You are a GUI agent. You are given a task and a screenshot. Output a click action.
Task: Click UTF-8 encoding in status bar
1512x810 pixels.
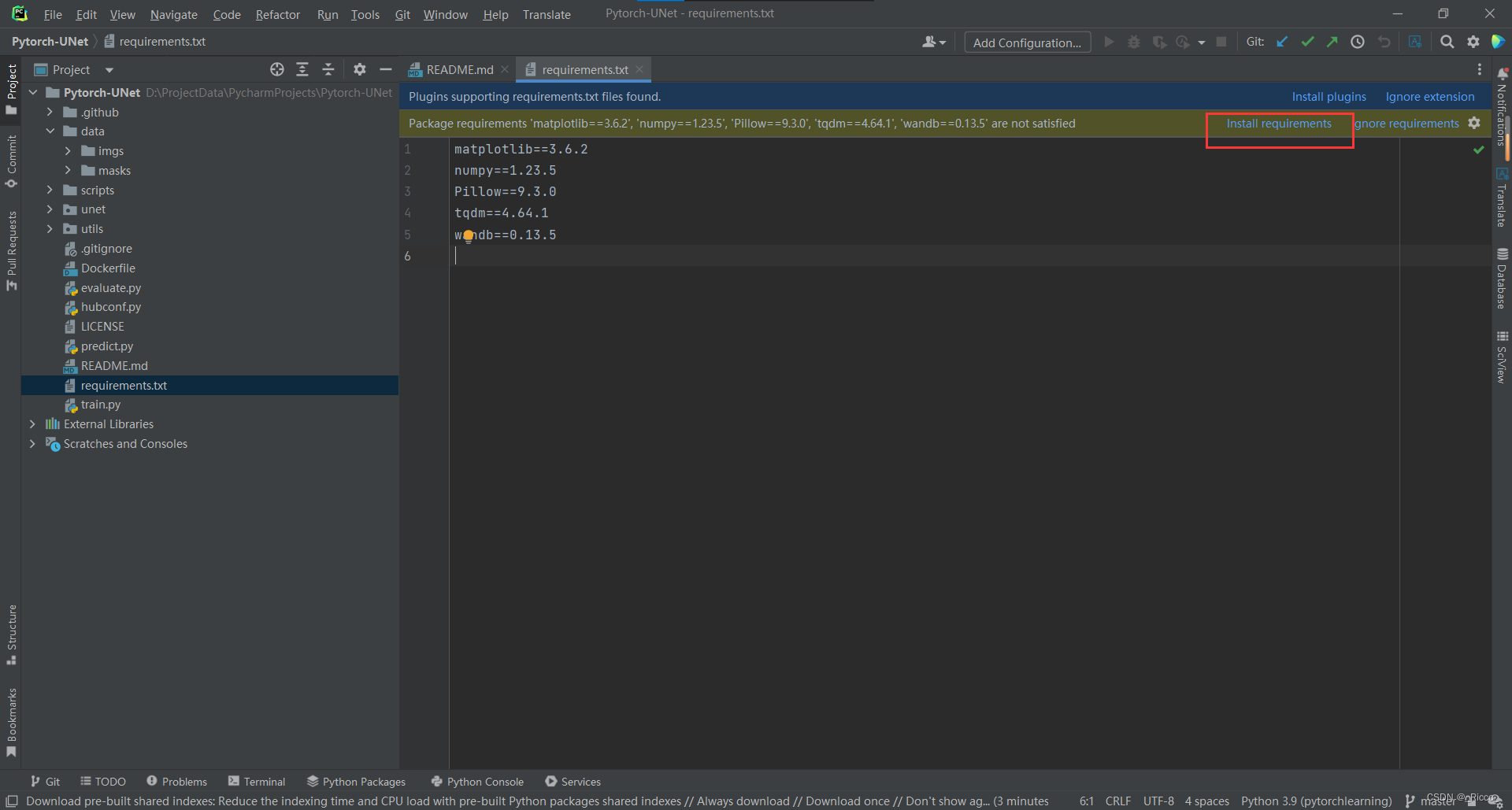(x=1158, y=801)
